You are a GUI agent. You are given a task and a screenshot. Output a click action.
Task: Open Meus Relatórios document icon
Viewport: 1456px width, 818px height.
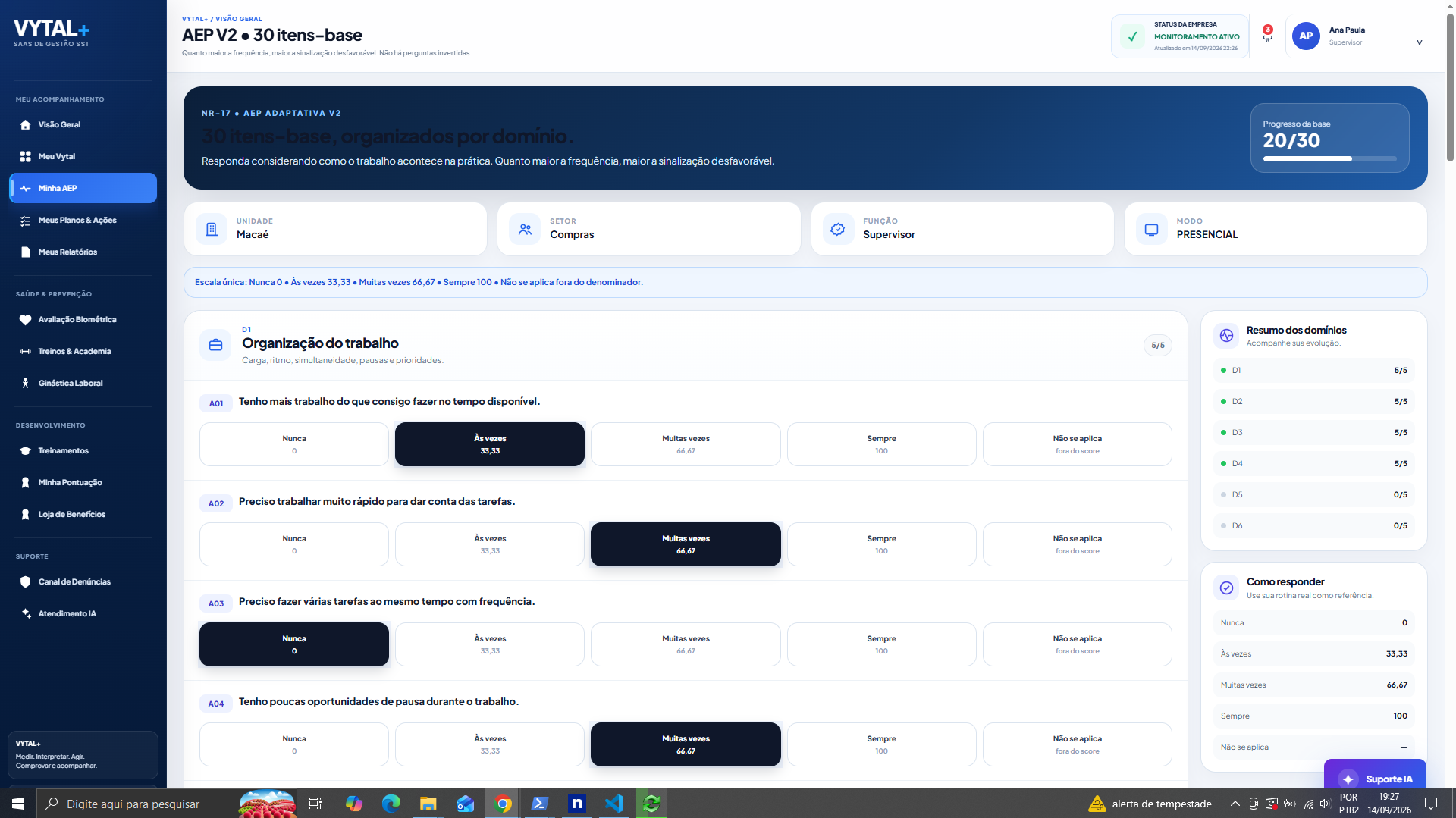26,252
